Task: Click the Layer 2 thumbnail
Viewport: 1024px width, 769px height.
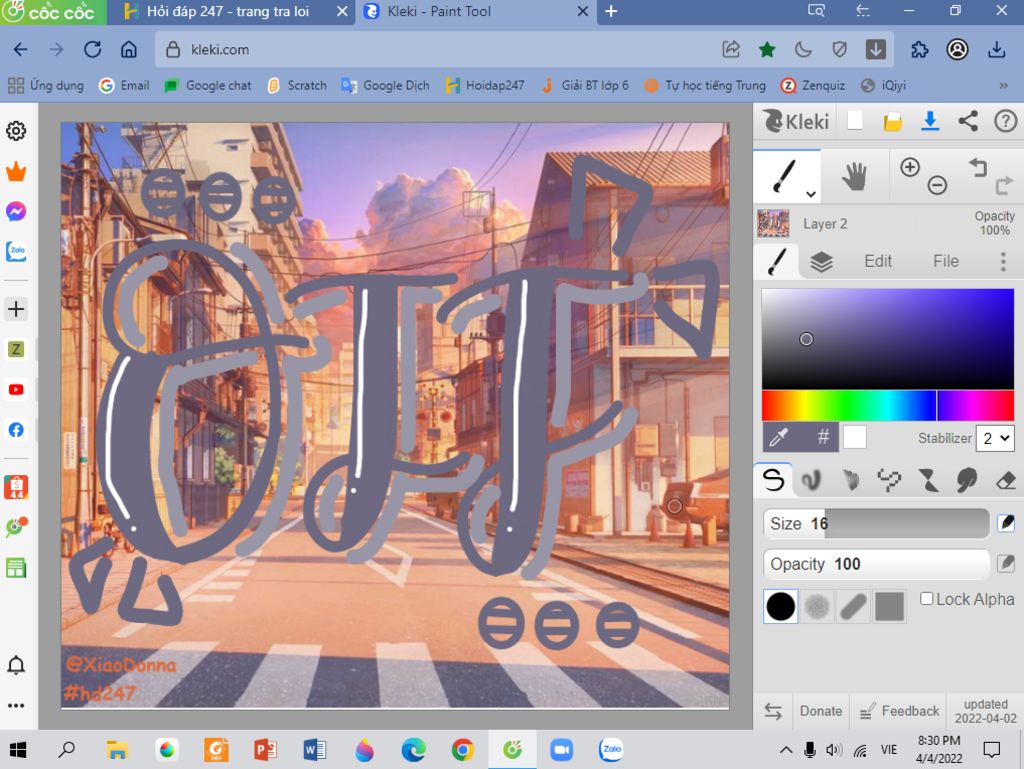Action: tap(773, 223)
